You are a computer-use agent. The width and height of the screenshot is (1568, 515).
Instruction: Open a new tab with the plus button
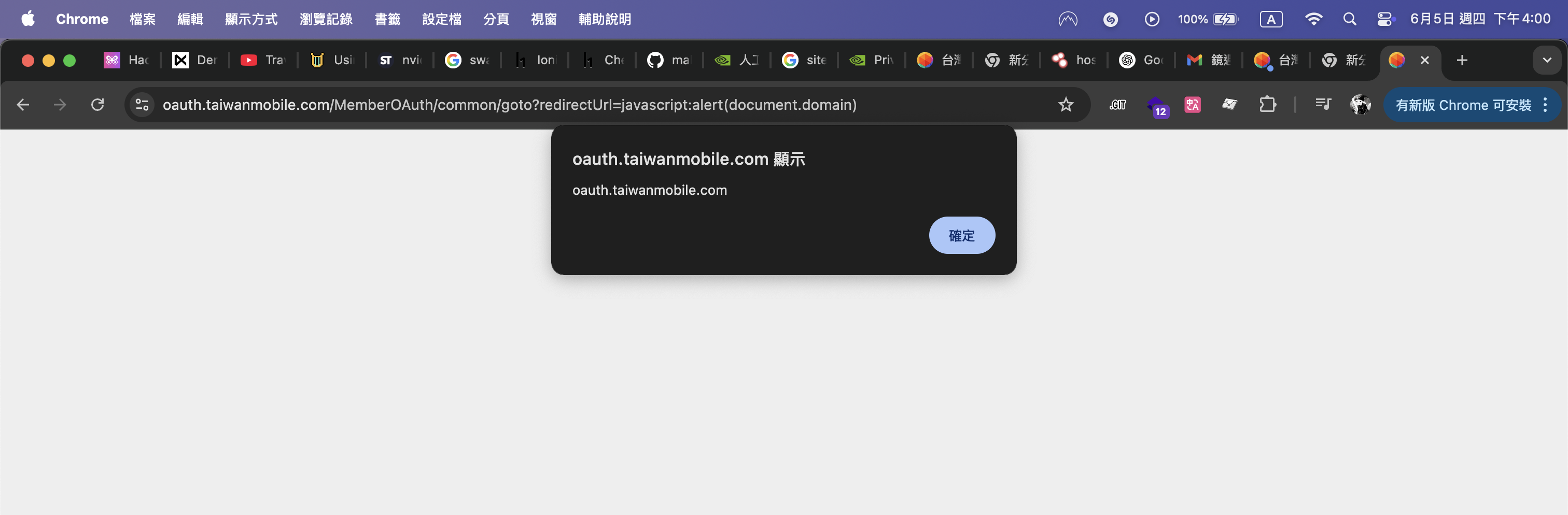(x=1462, y=60)
